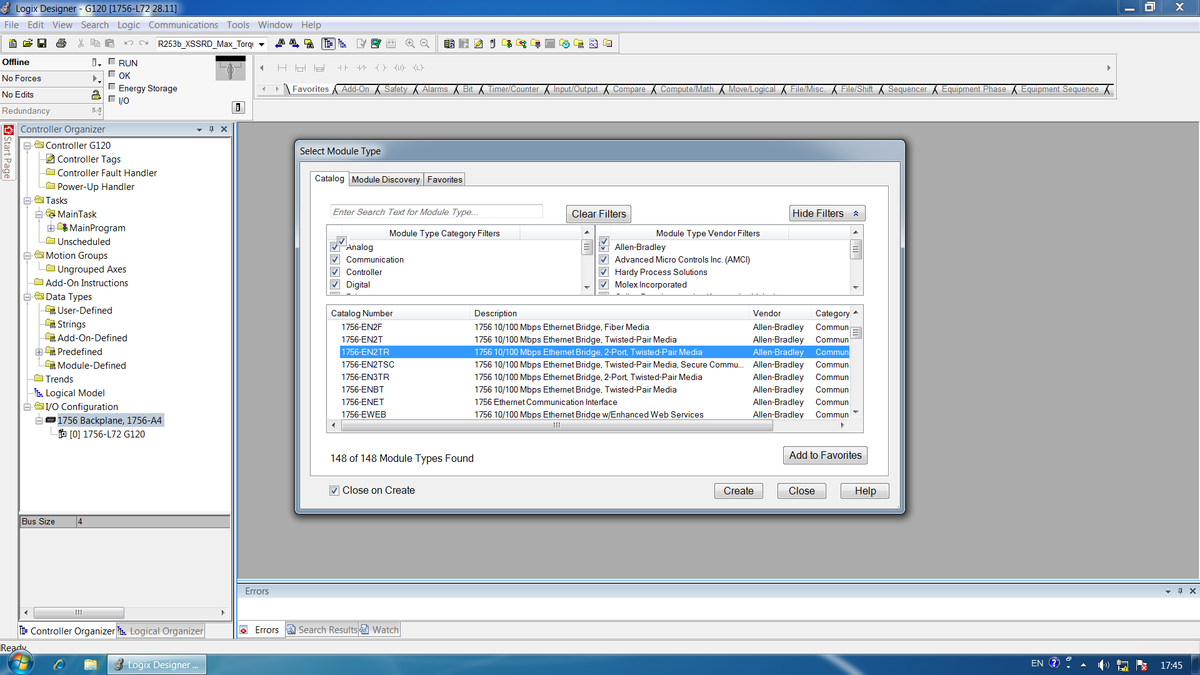Screen dimensions: 1200x675
Task: Click the Print icon in the toolbar
Action: [61, 44]
